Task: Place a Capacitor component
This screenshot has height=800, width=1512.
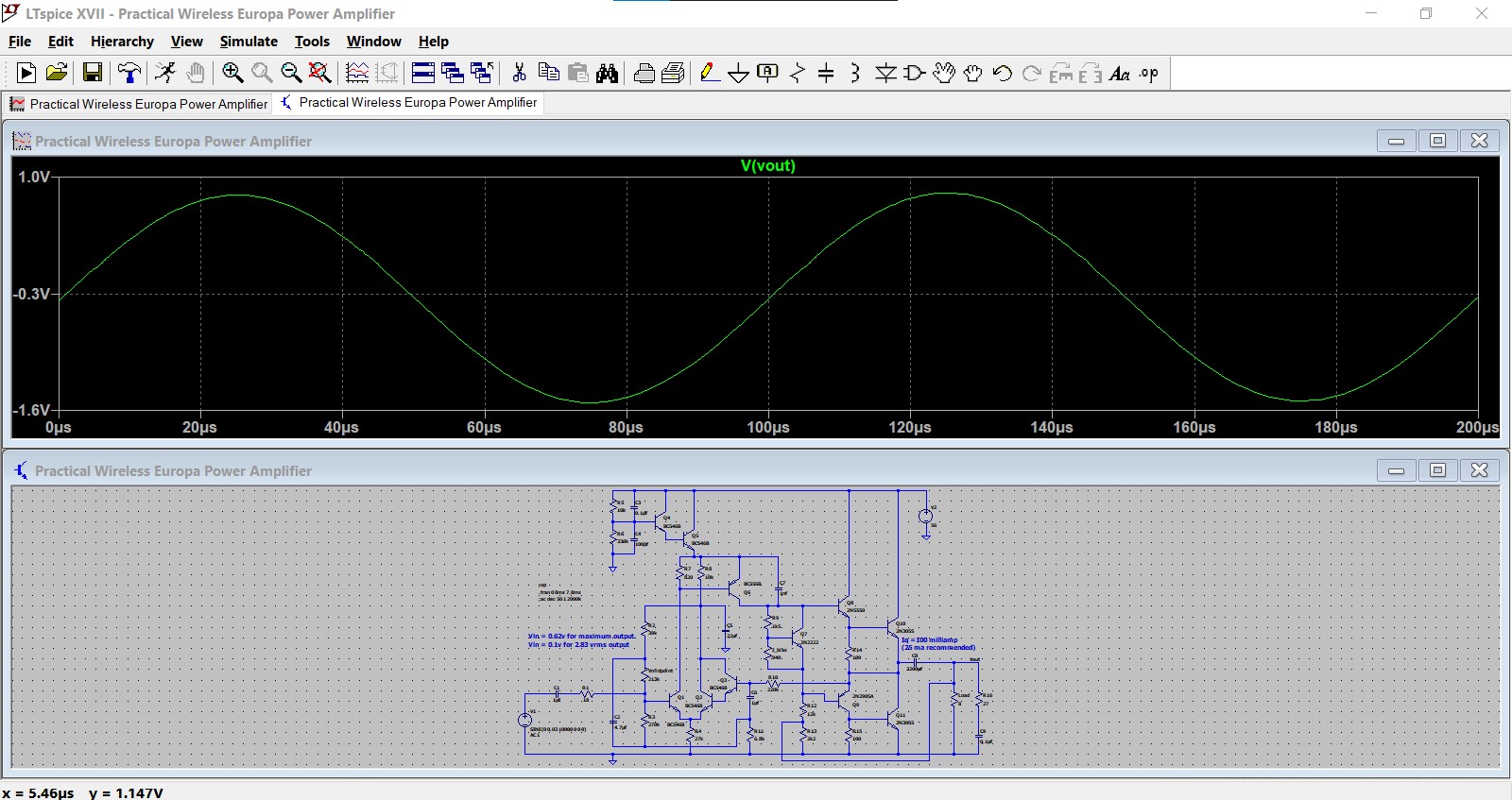Action: point(826,73)
